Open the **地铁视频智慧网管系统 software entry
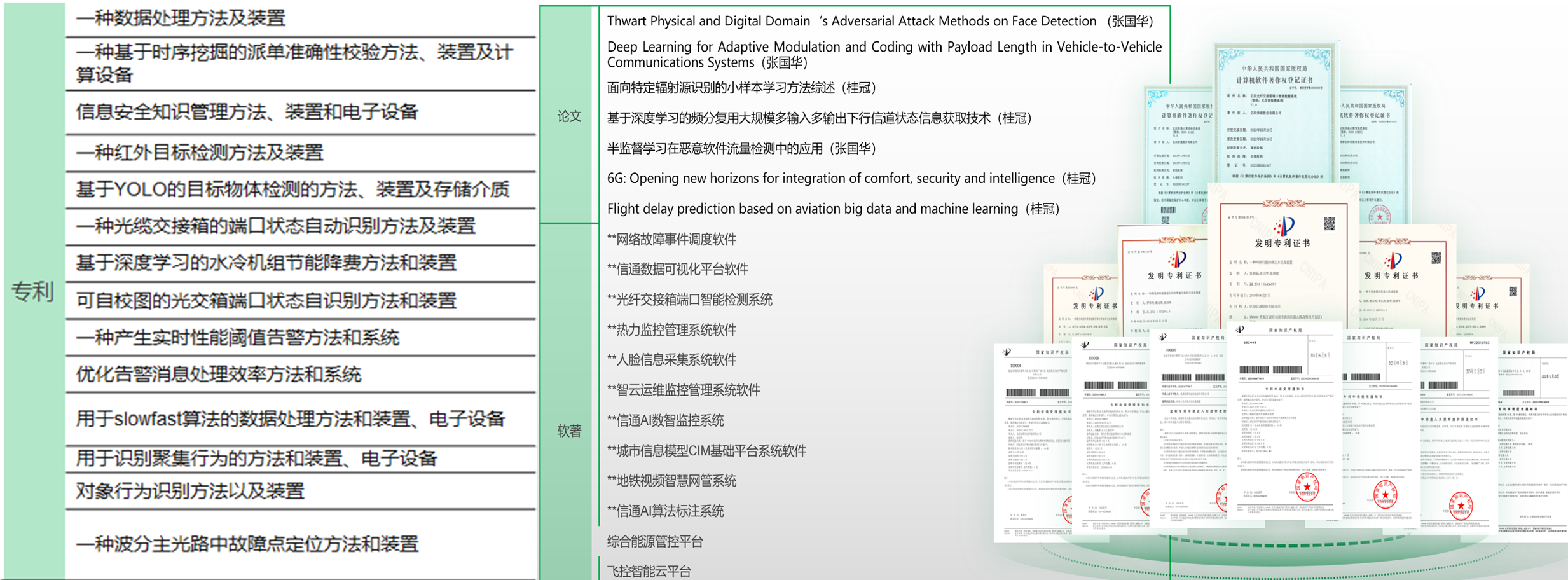Screen dimensions: 1568x580 (671, 481)
